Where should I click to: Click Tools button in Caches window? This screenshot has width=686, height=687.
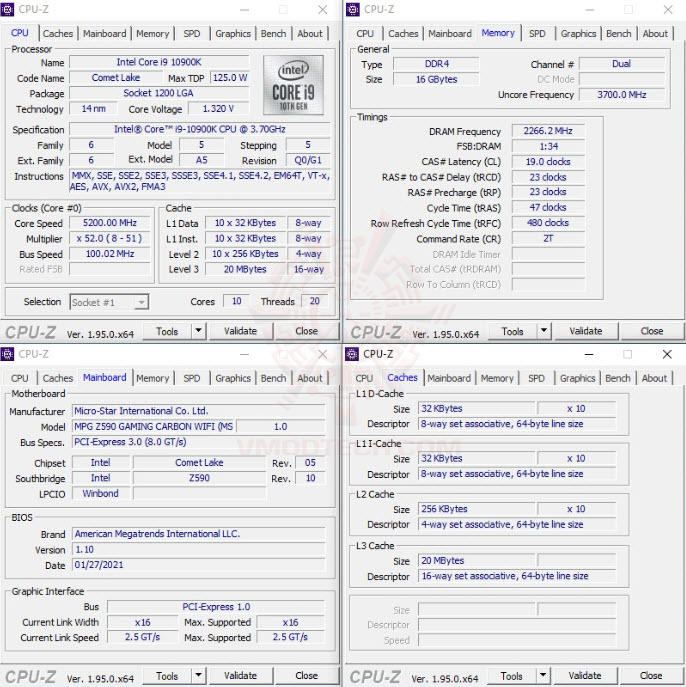point(511,676)
